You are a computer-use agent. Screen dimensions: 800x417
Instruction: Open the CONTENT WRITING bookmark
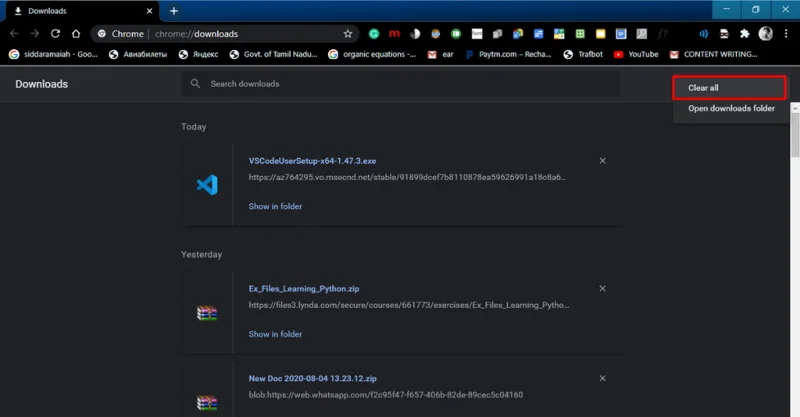714,54
